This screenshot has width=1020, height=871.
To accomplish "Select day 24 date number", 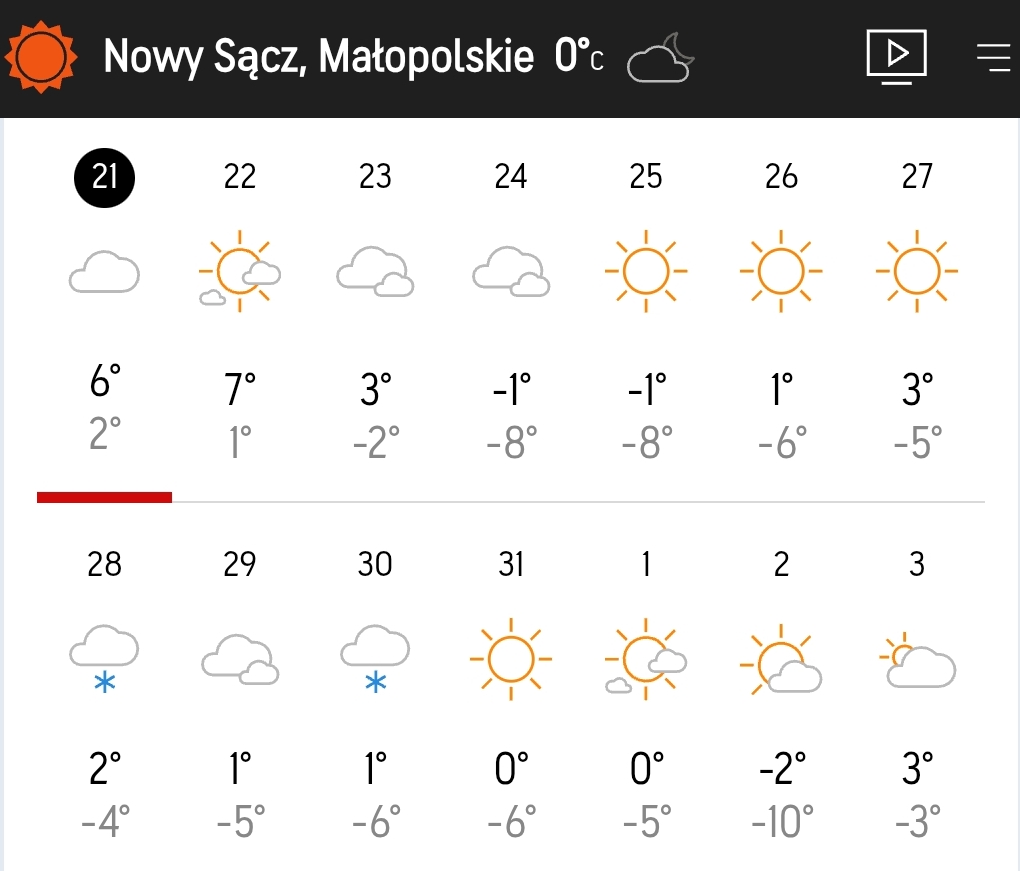I will [511, 177].
